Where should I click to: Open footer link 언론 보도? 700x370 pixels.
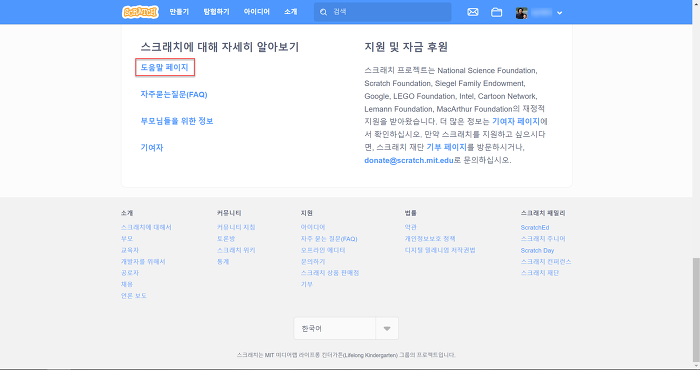point(133,296)
